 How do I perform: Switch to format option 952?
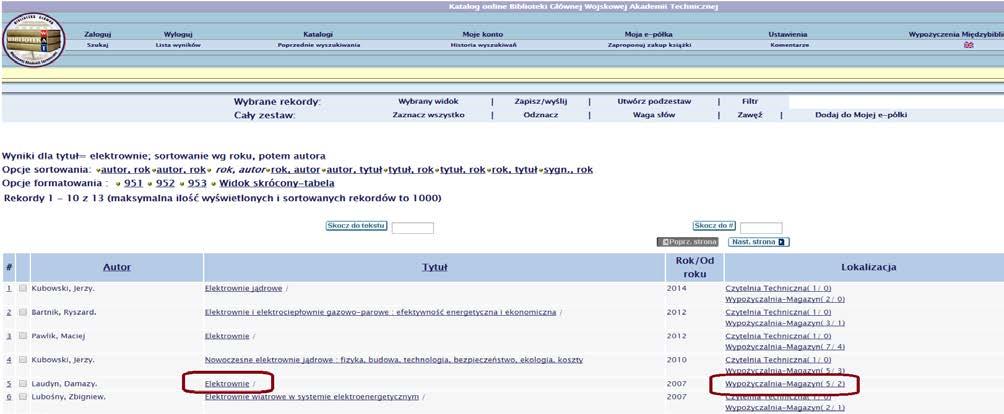165,184
